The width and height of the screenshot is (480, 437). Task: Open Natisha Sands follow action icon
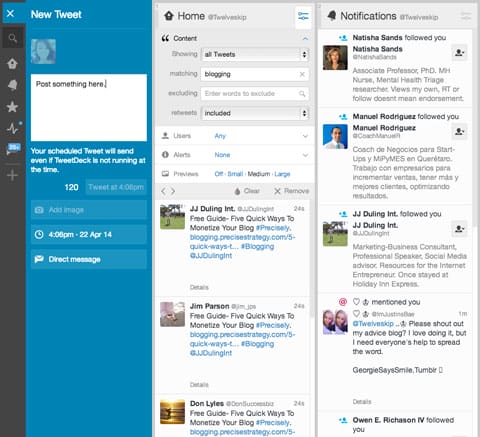tap(459, 53)
